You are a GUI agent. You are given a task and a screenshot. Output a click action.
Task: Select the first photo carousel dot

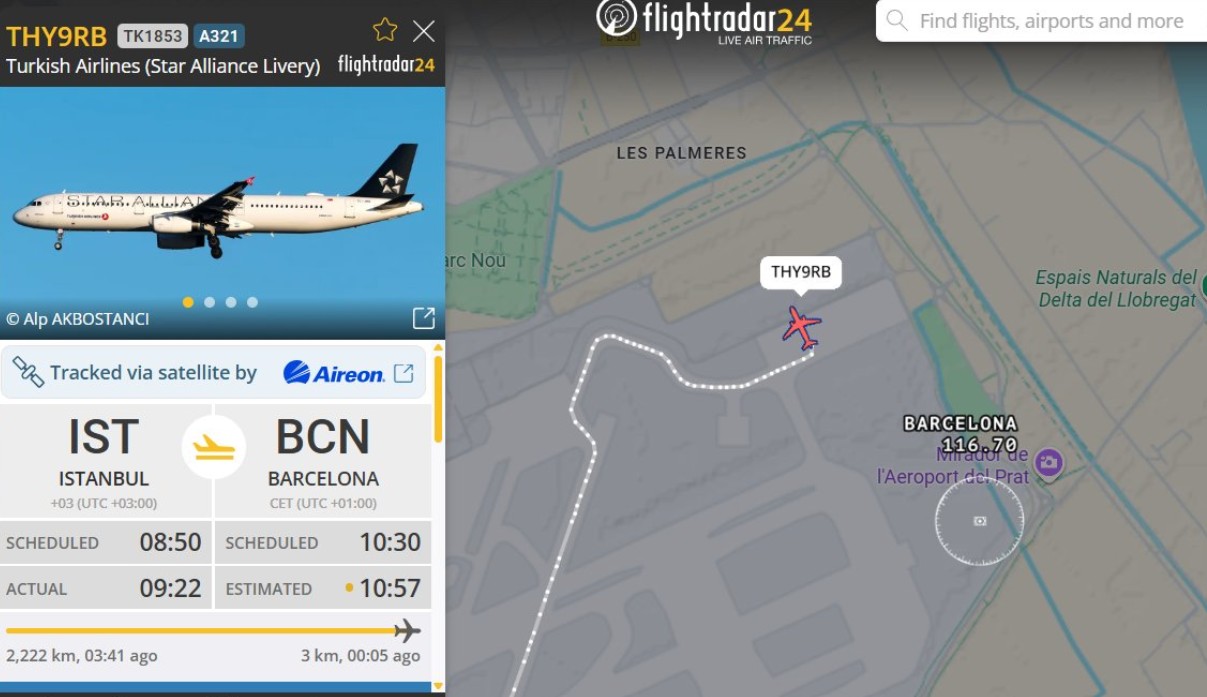[x=188, y=302]
